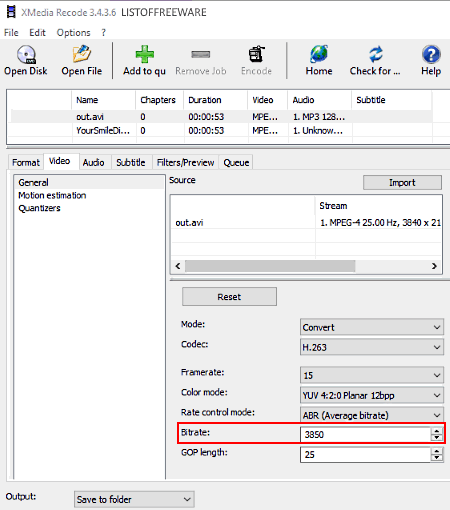Select out.avi in the Source table
The height and width of the screenshot is (510, 450).
click(x=189, y=223)
